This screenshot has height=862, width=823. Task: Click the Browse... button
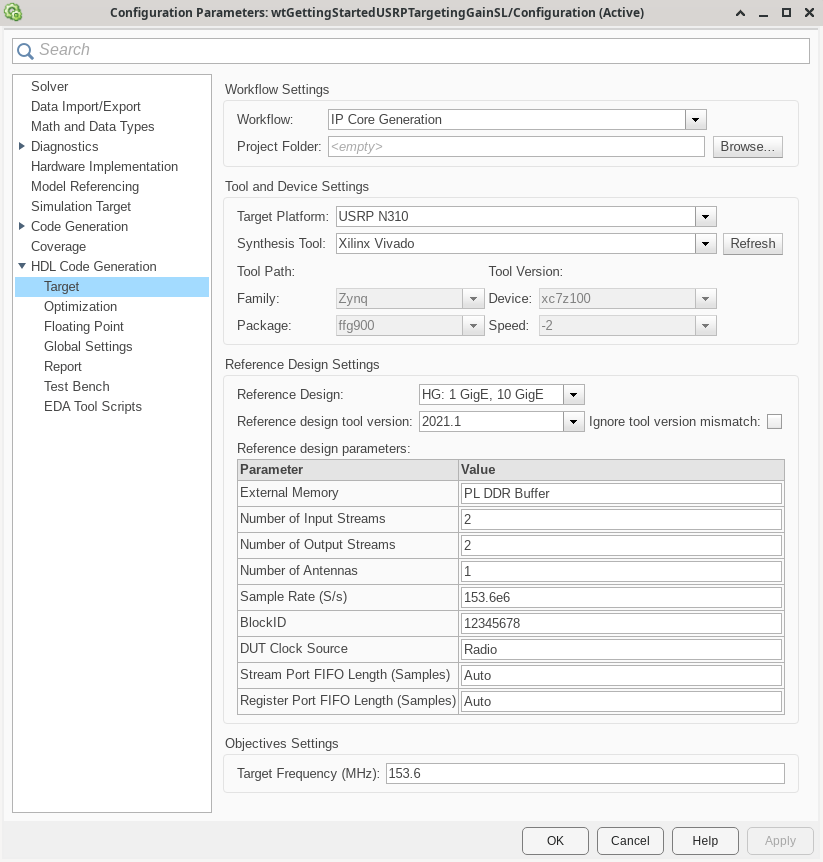click(x=748, y=147)
